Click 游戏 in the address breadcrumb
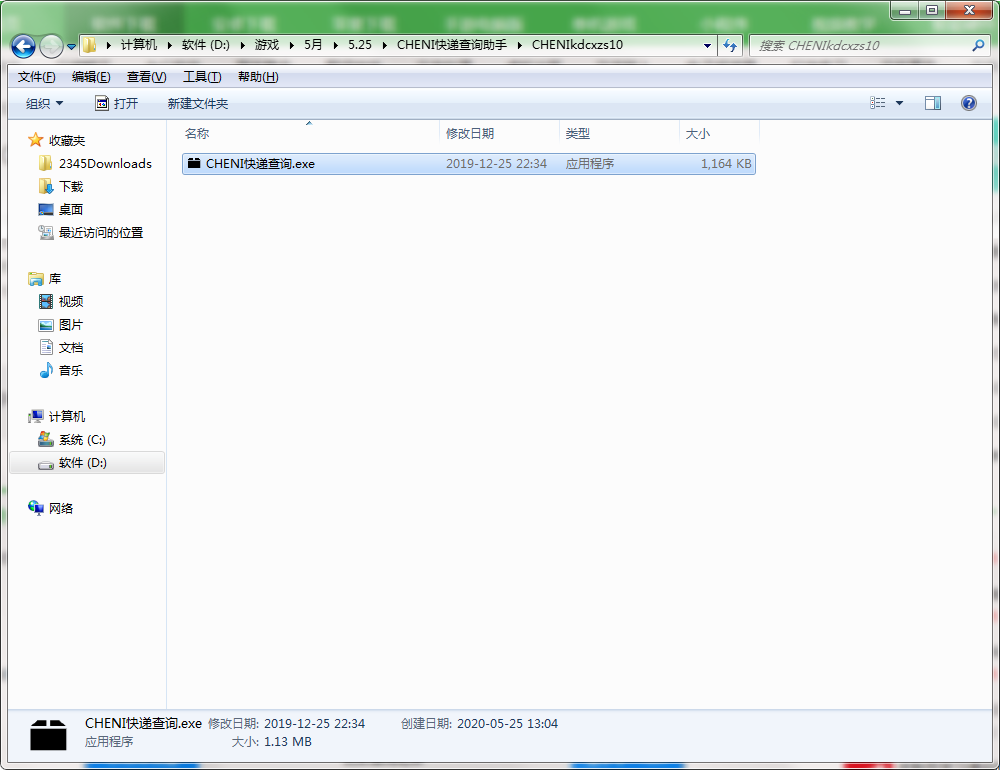 [x=267, y=45]
